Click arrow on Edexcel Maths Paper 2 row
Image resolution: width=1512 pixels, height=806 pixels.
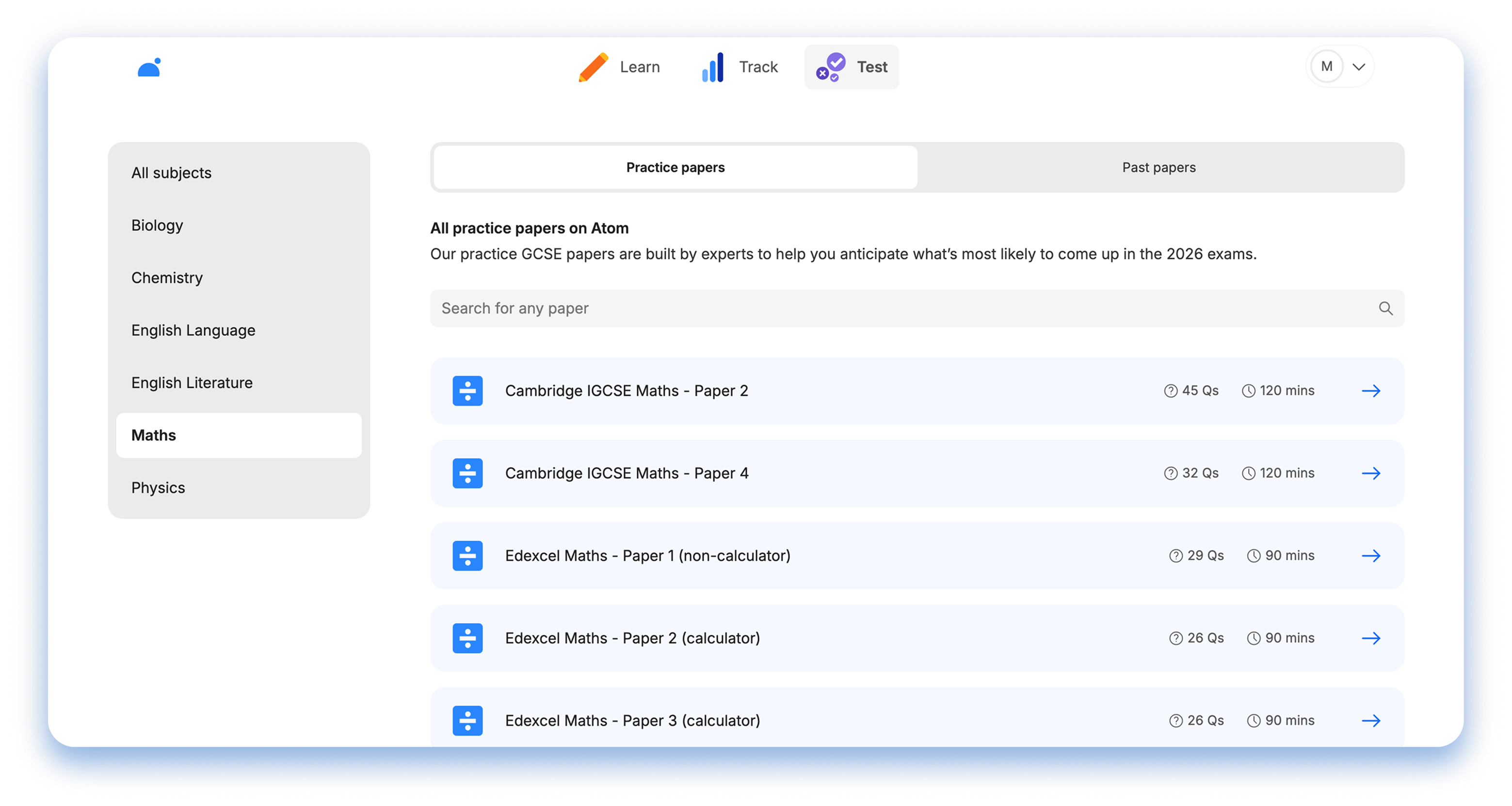[x=1370, y=638]
